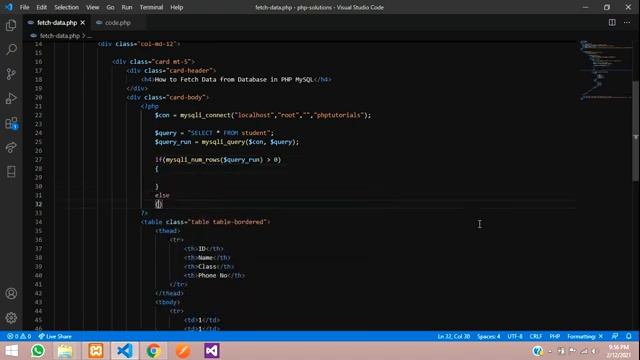This screenshot has height=360, width=640.
Task: Open the bottom-most activity bar view icon above Accounts
Action: tap(11, 171)
